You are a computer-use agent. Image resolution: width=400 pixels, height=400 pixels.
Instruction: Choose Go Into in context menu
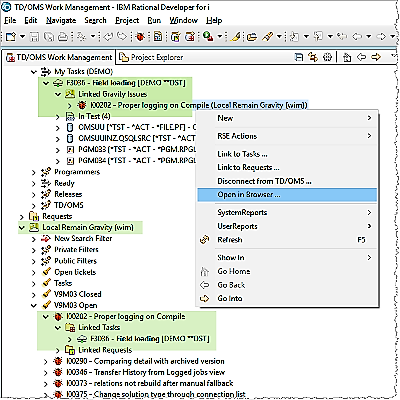(287, 299)
